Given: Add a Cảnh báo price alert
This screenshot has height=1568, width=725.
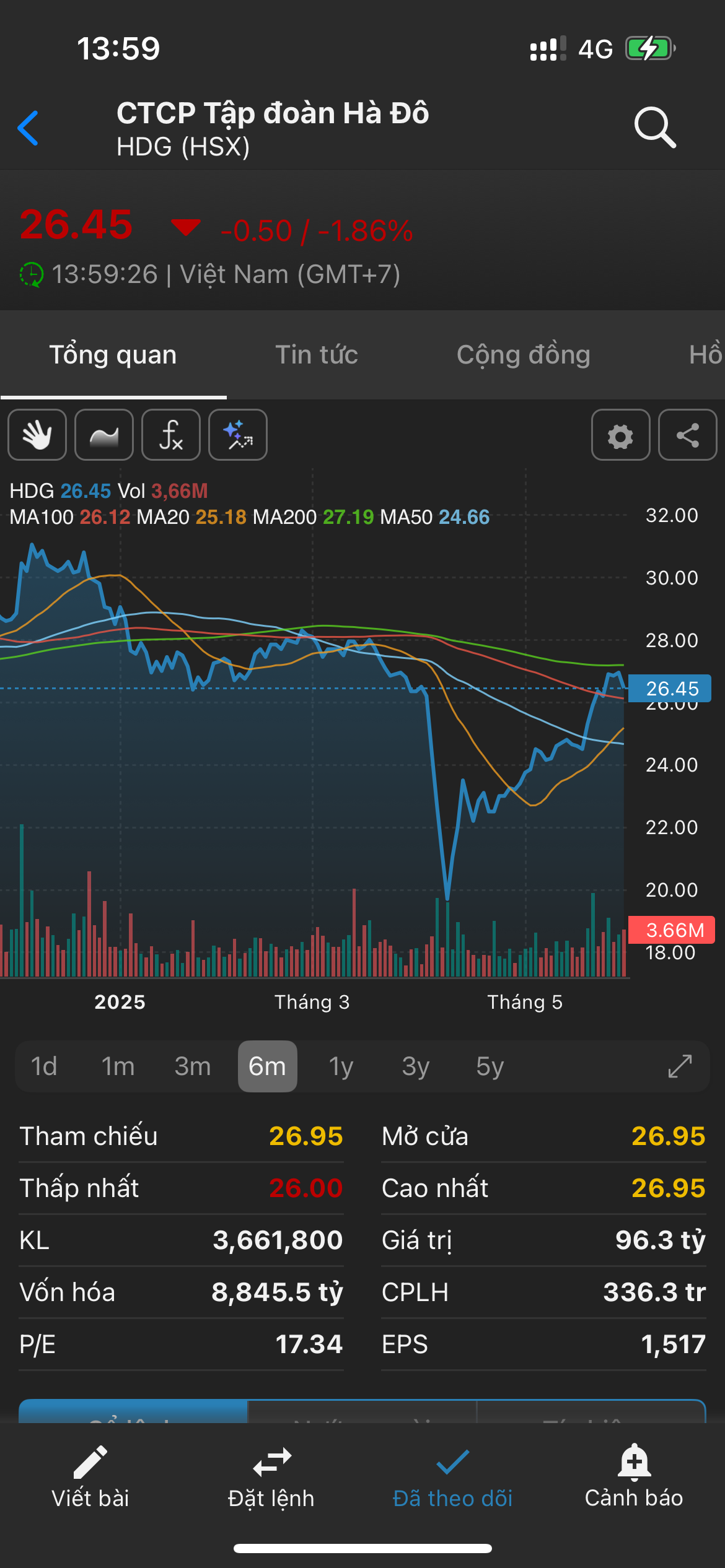Looking at the screenshot, I should [x=634, y=1478].
